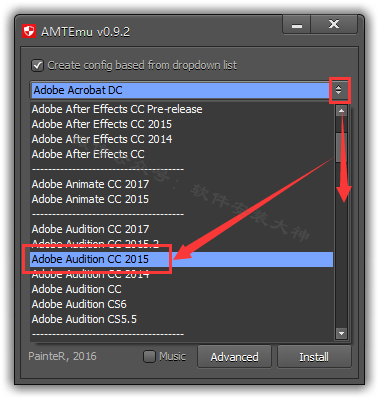This screenshot has height=399, width=379.
Task: Click the dropdown list scrollbar thumb
Action: pos(341,147)
